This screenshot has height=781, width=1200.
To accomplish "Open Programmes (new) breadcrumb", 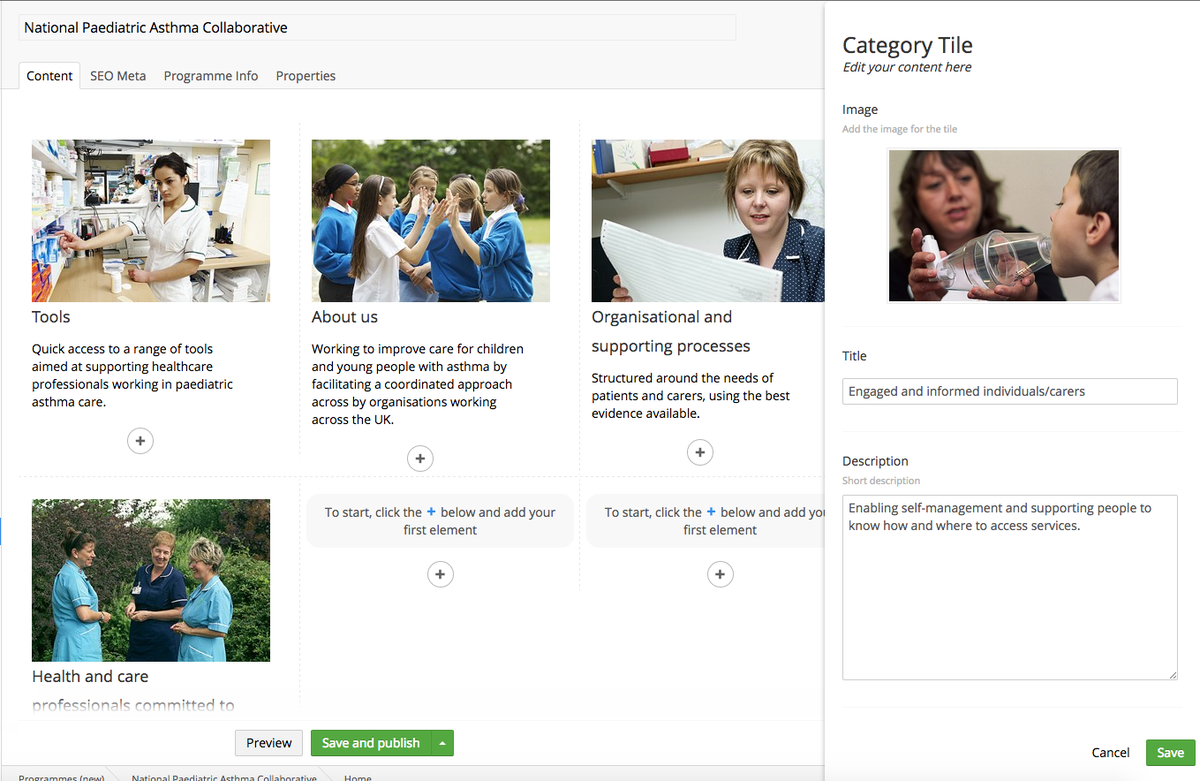I will pyautogui.click(x=61, y=776).
